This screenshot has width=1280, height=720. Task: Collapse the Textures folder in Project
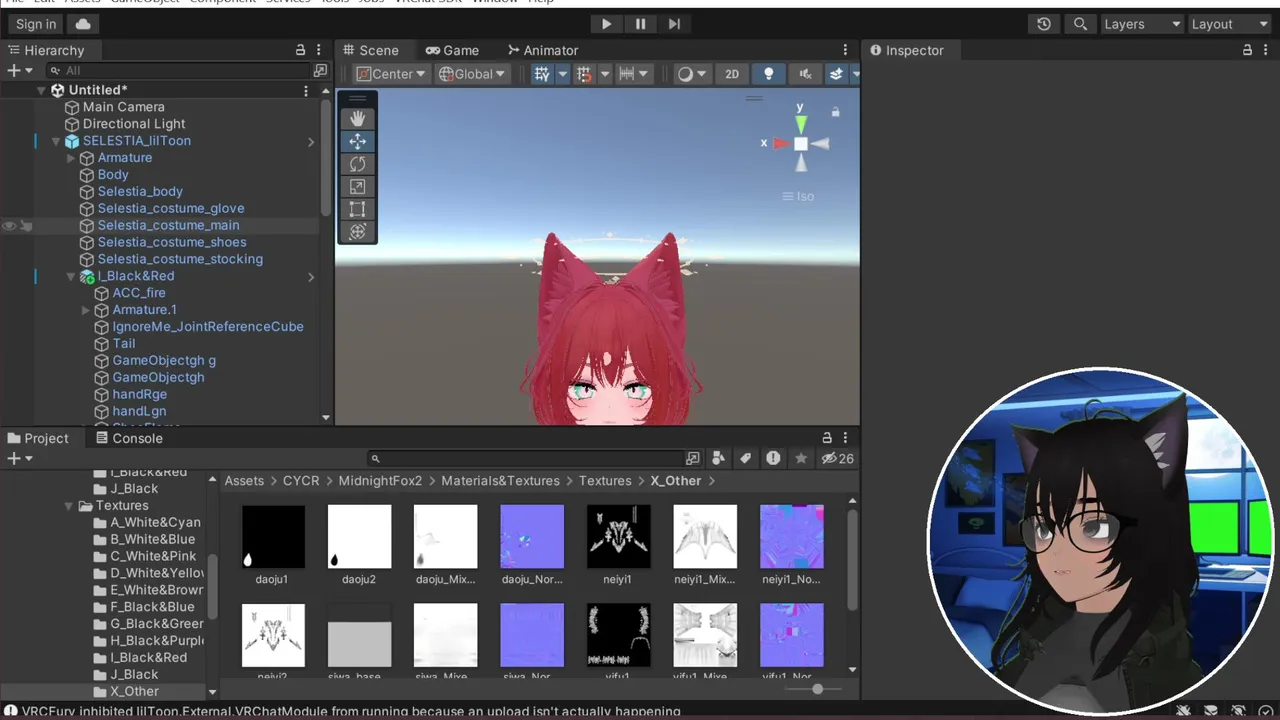pyautogui.click(x=69, y=506)
